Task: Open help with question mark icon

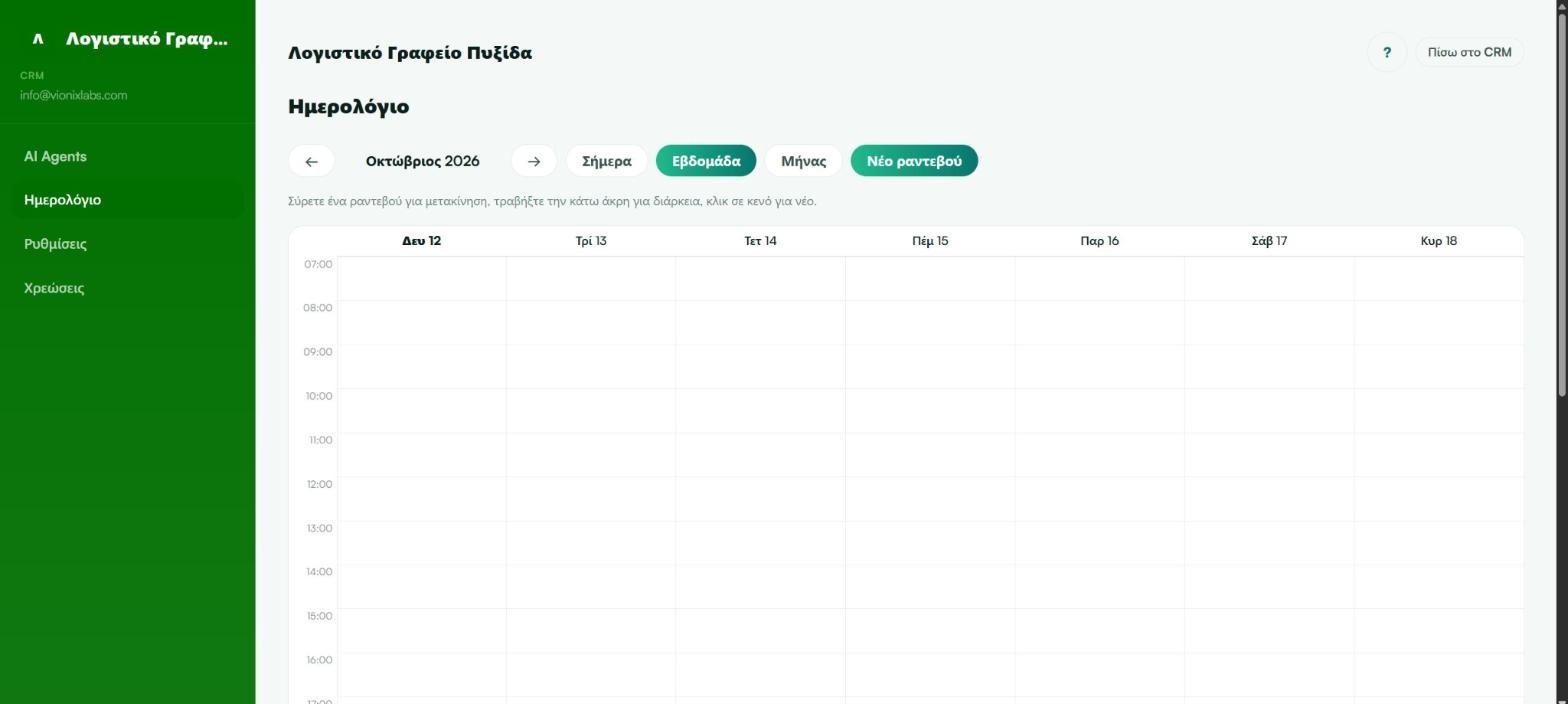Action: click(x=1386, y=52)
